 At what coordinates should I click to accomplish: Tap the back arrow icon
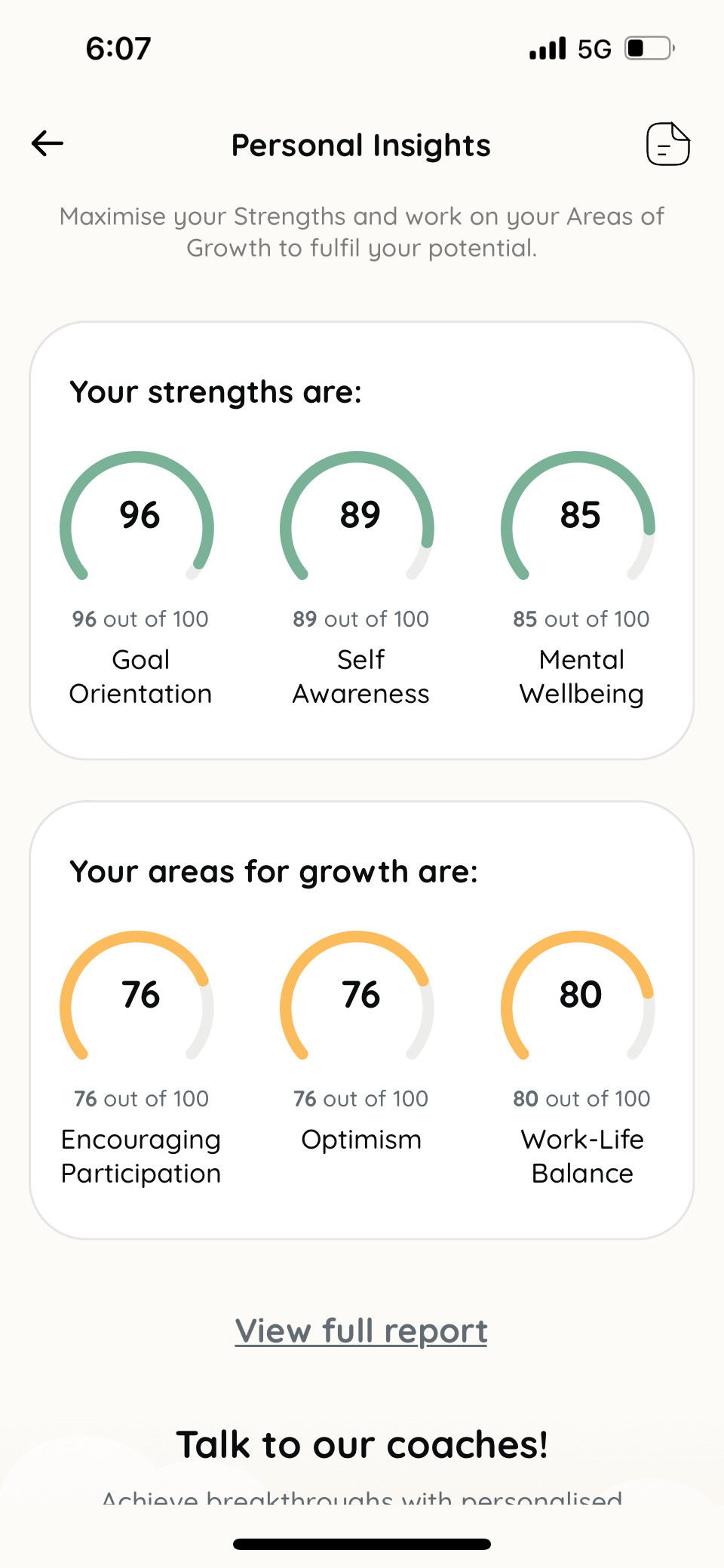coord(48,143)
